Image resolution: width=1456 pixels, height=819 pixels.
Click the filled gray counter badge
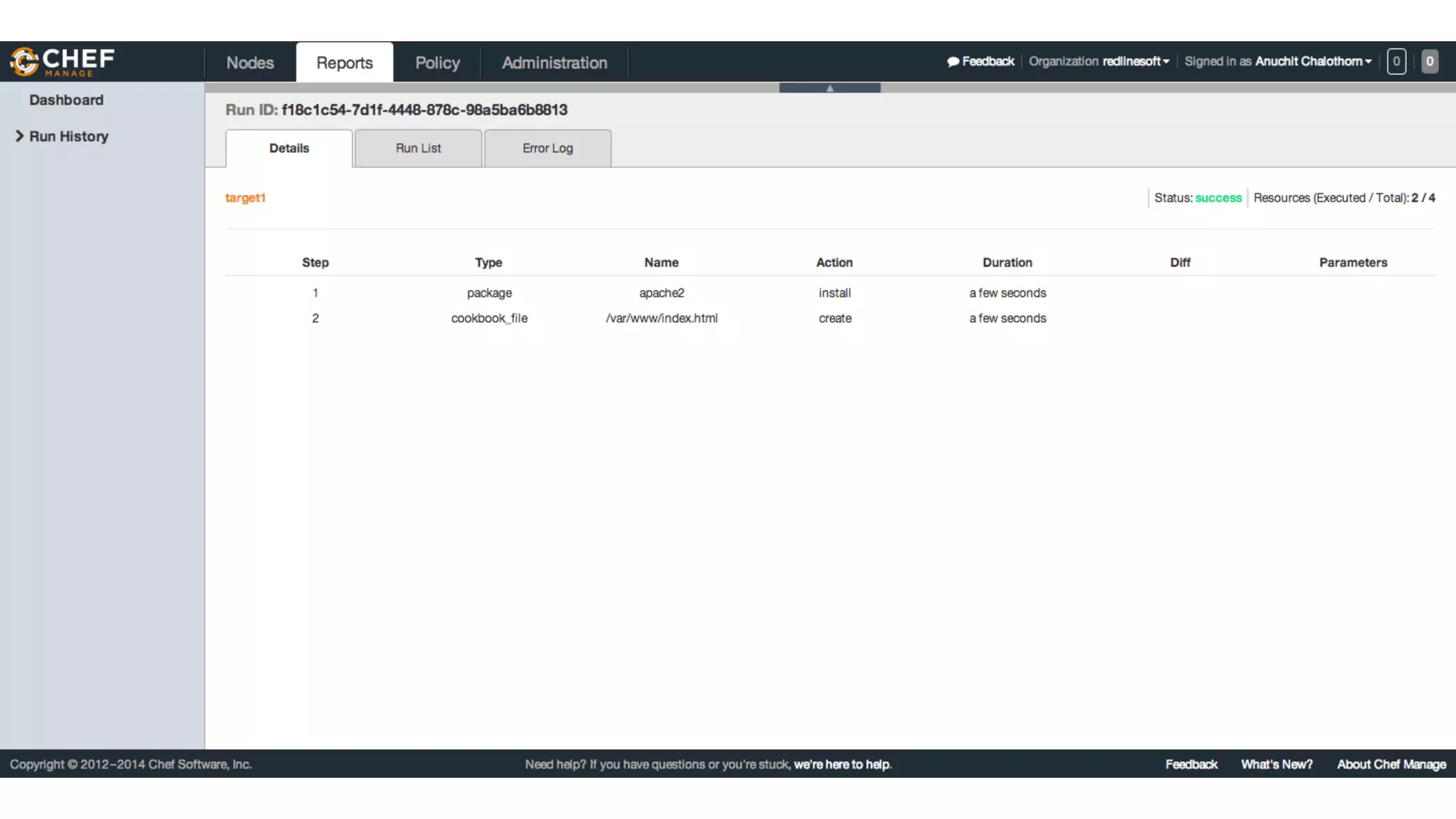pyautogui.click(x=1430, y=61)
